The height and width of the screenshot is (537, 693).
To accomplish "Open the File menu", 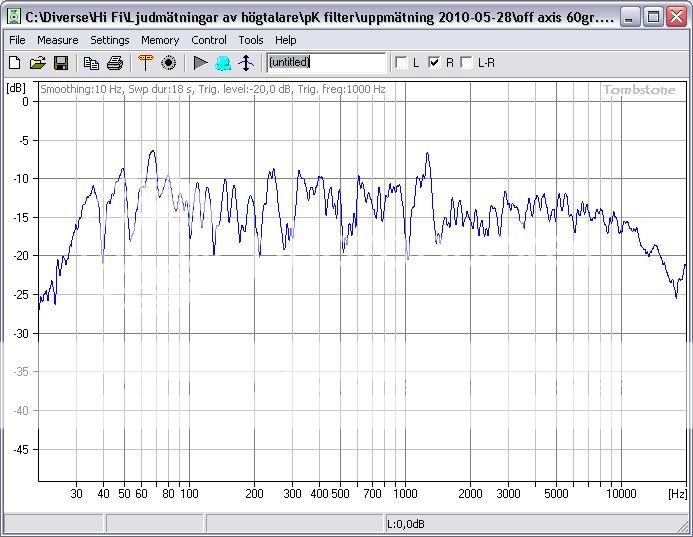I will 17,40.
